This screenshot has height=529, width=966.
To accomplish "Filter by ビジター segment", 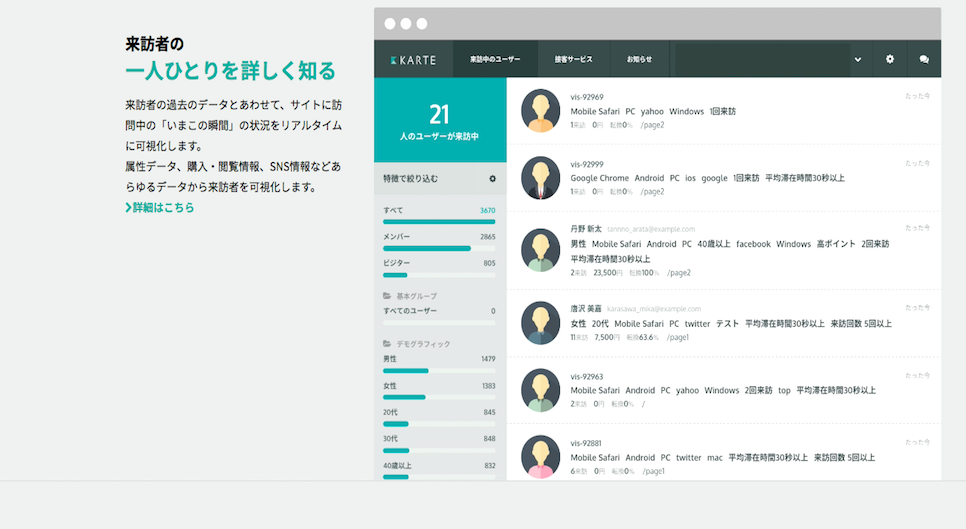I will click(x=439, y=268).
